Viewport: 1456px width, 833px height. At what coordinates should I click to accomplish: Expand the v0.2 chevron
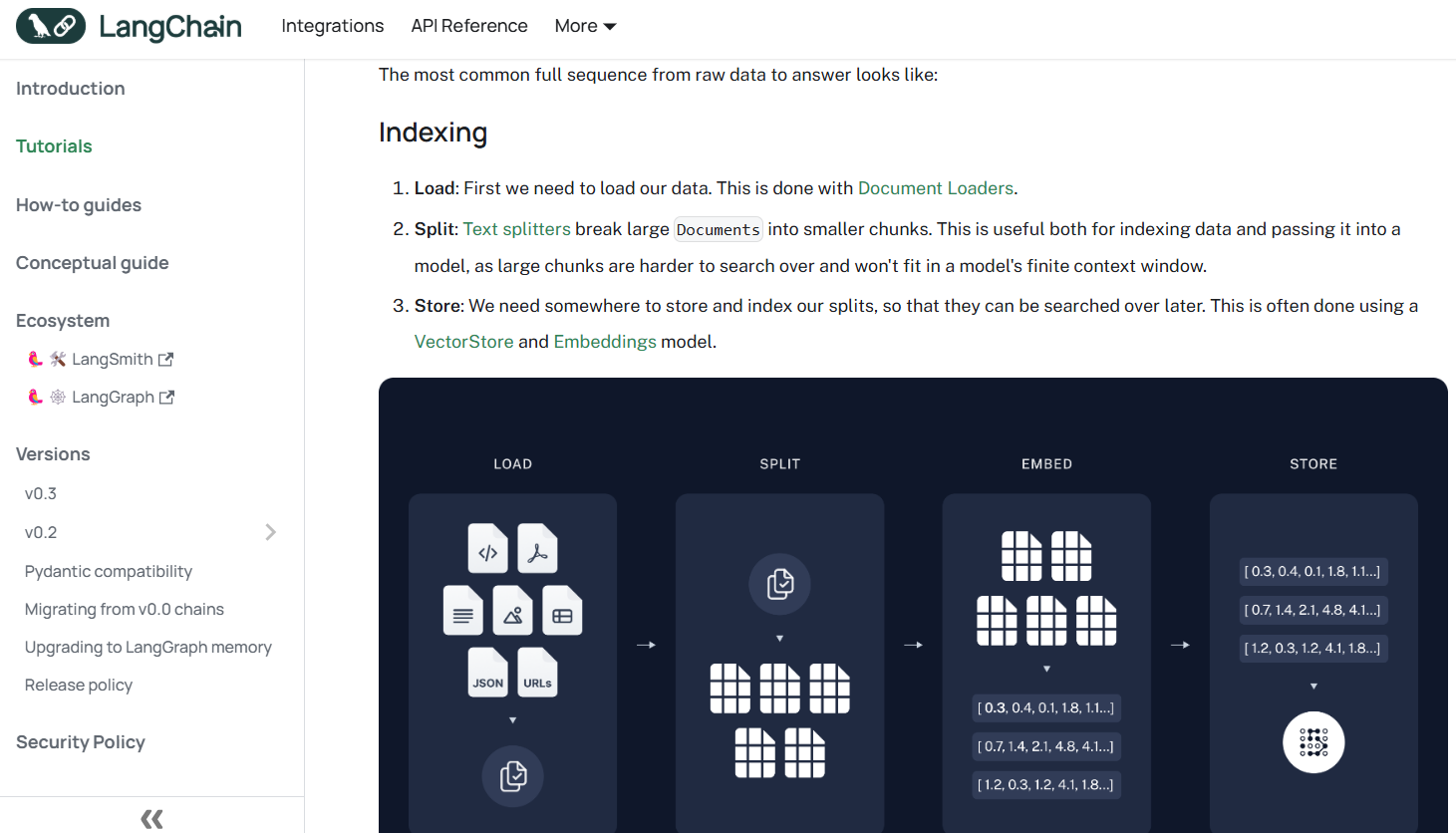(x=270, y=532)
